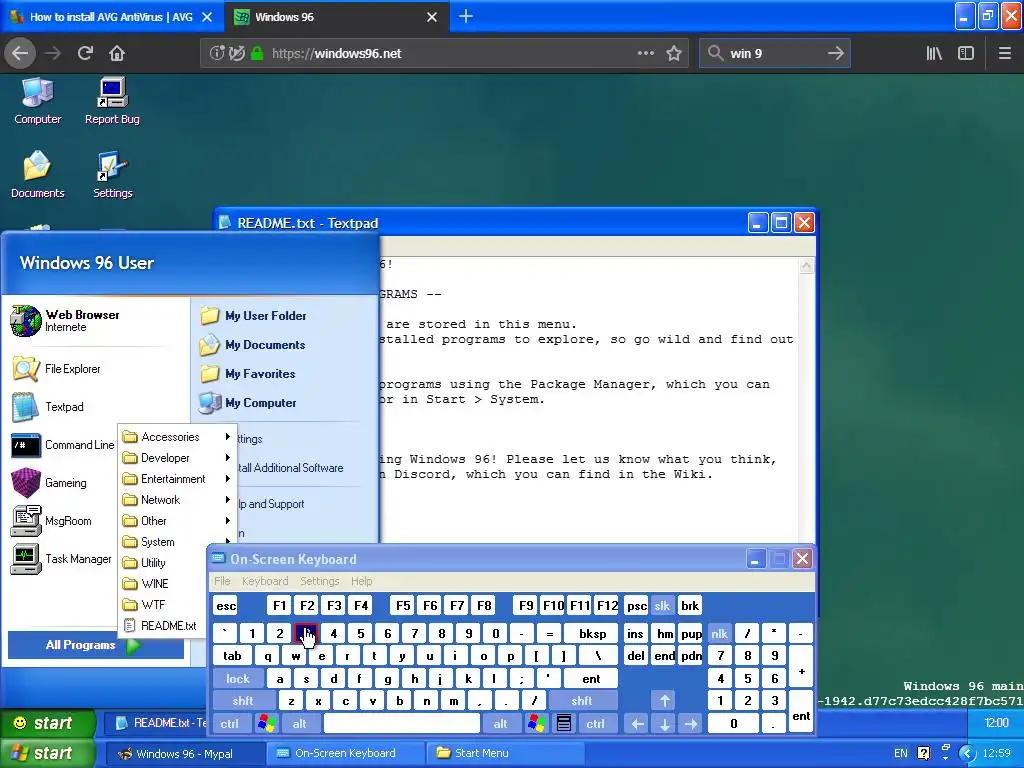Viewport: 1024px width, 768px height.
Task: Open the WTF programs folder
Action: [154, 605]
